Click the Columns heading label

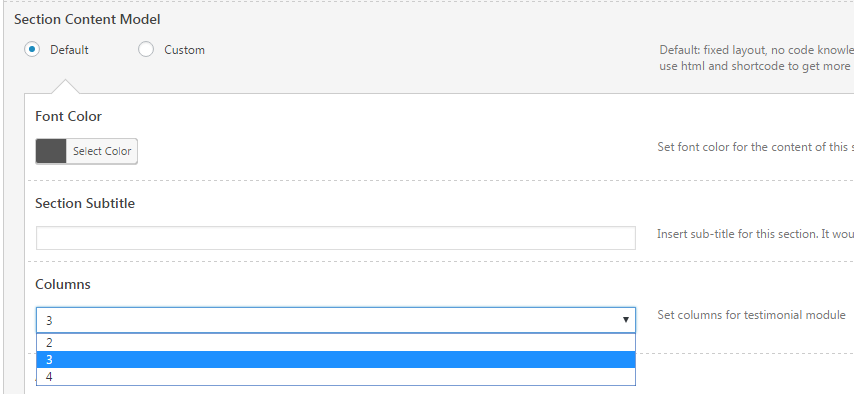pyautogui.click(x=63, y=284)
